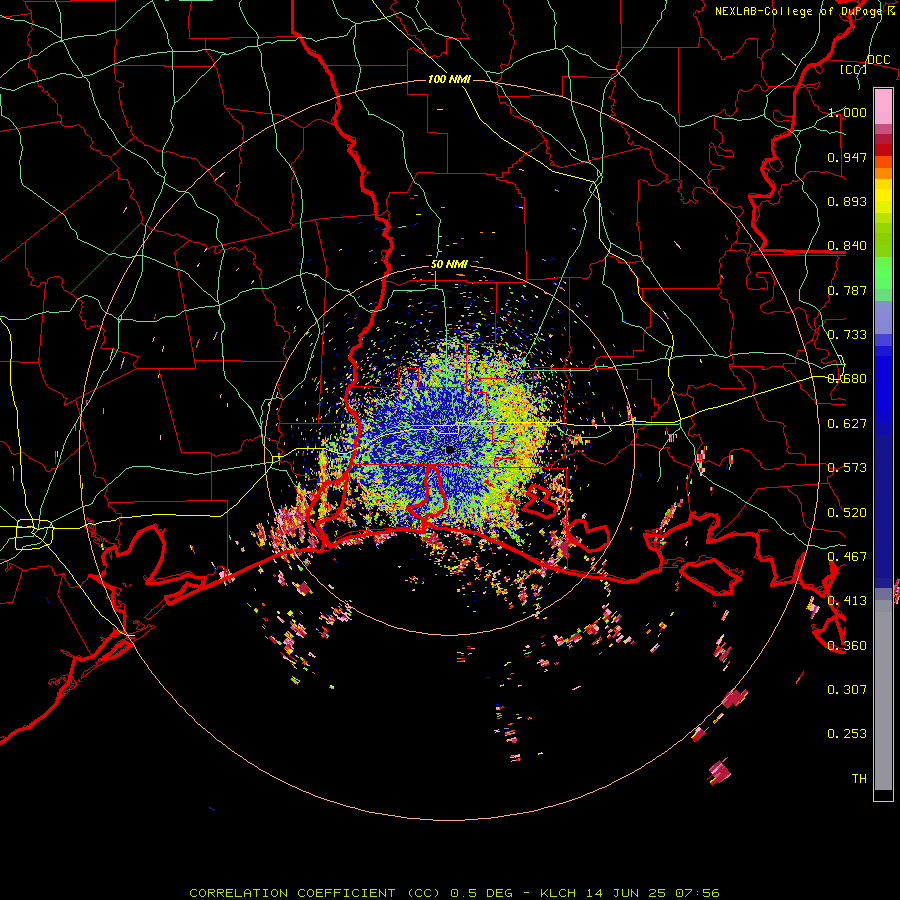Click the [CC] legend heading
Screen dimensions: 900x900
(854, 69)
